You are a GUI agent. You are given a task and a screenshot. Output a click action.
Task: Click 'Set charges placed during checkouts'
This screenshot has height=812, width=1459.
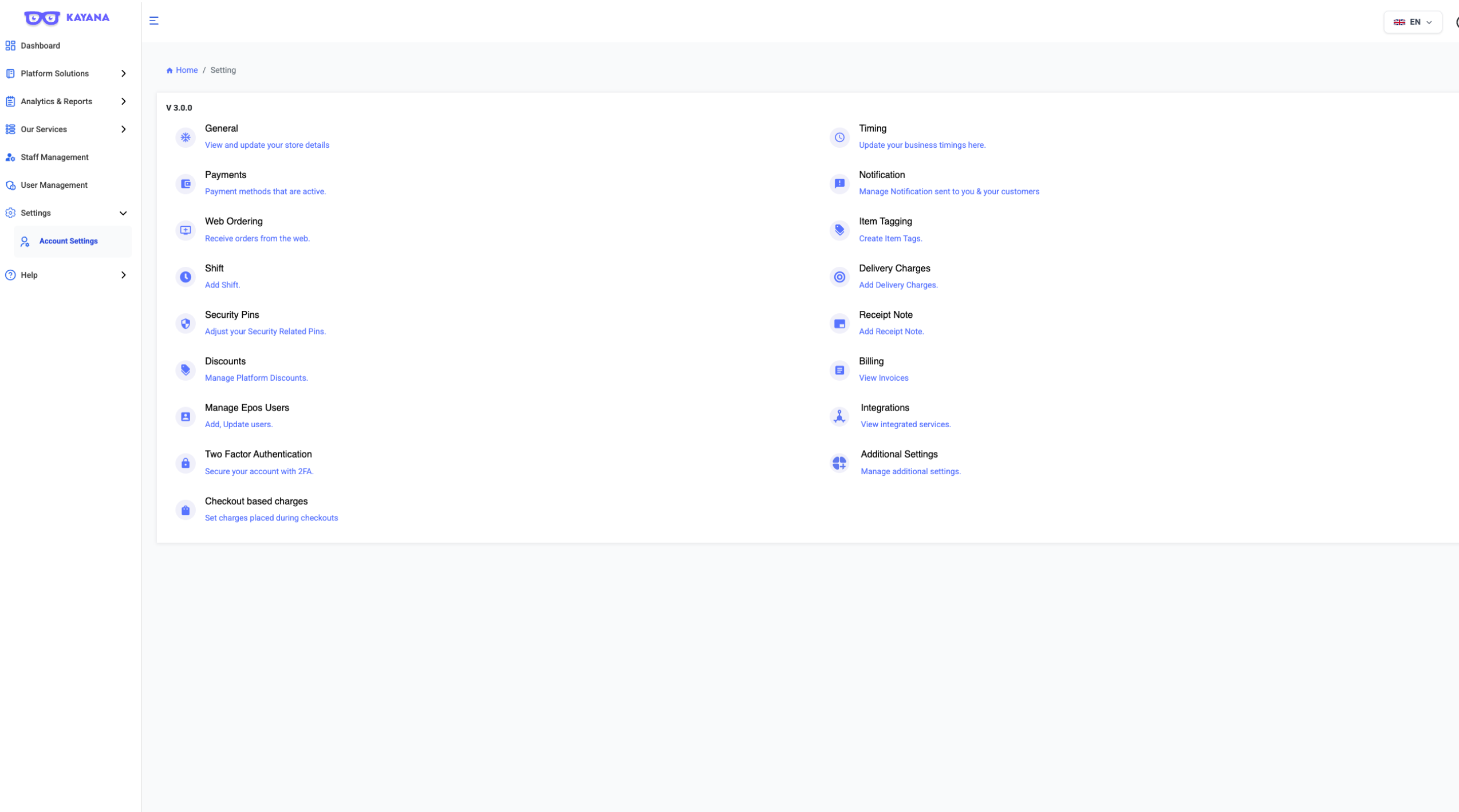271,518
